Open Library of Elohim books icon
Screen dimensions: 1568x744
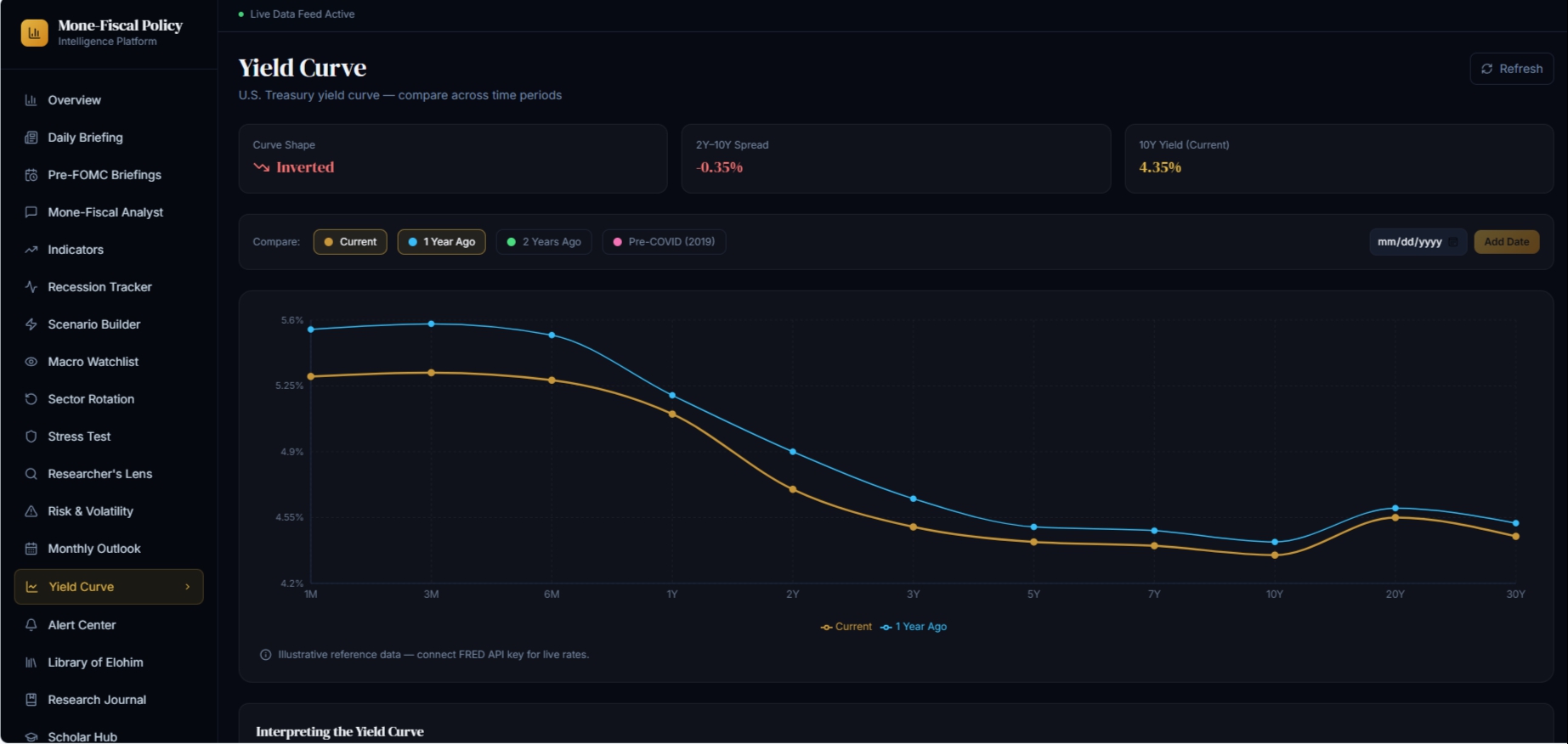pos(31,662)
